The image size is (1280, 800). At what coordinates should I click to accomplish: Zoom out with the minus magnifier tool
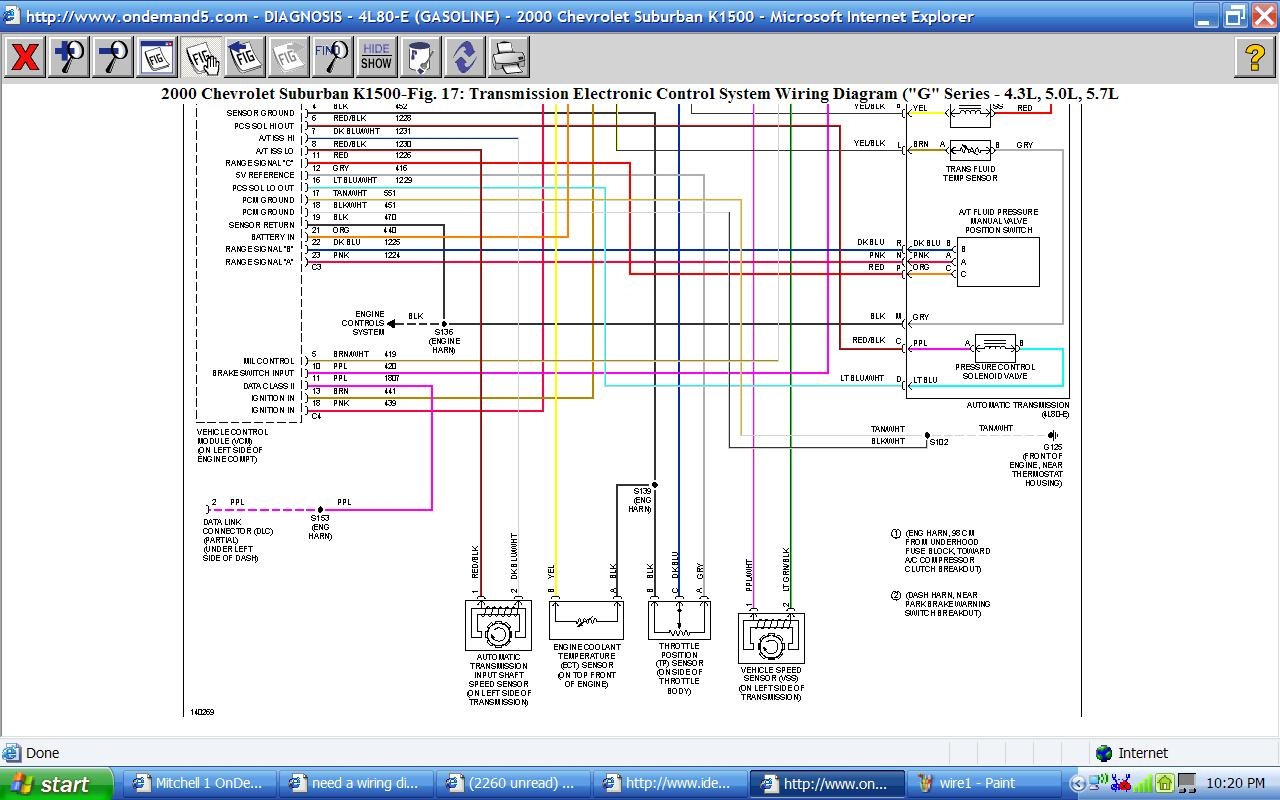point(112,57)
